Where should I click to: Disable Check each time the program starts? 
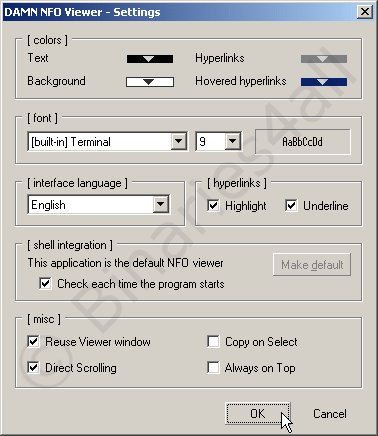pos(45,284)
